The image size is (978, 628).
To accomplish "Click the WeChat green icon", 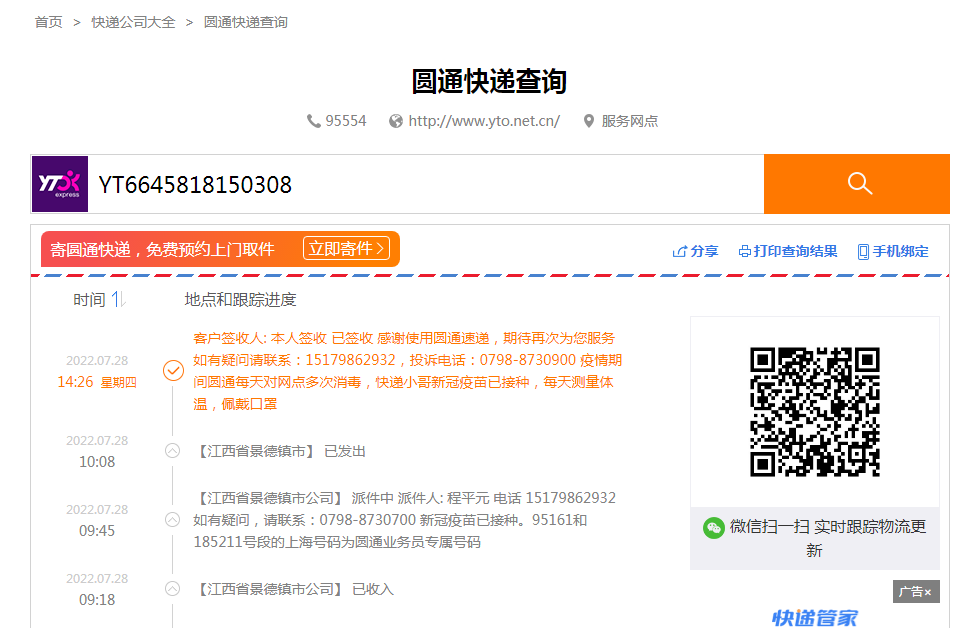I will (714, 528).
